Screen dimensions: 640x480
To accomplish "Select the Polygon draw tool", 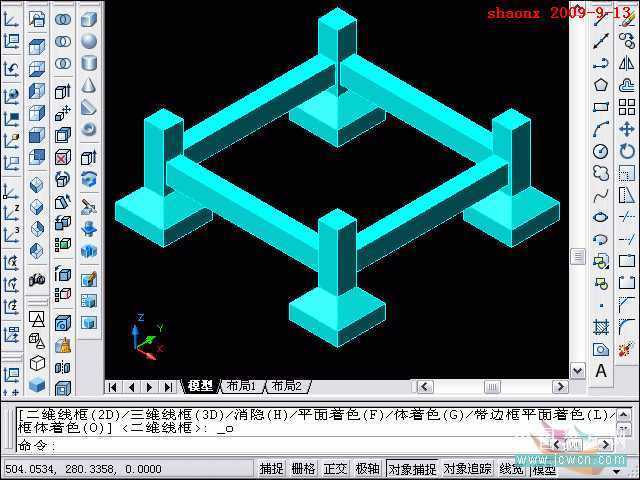I will click(x=600, y=85).
